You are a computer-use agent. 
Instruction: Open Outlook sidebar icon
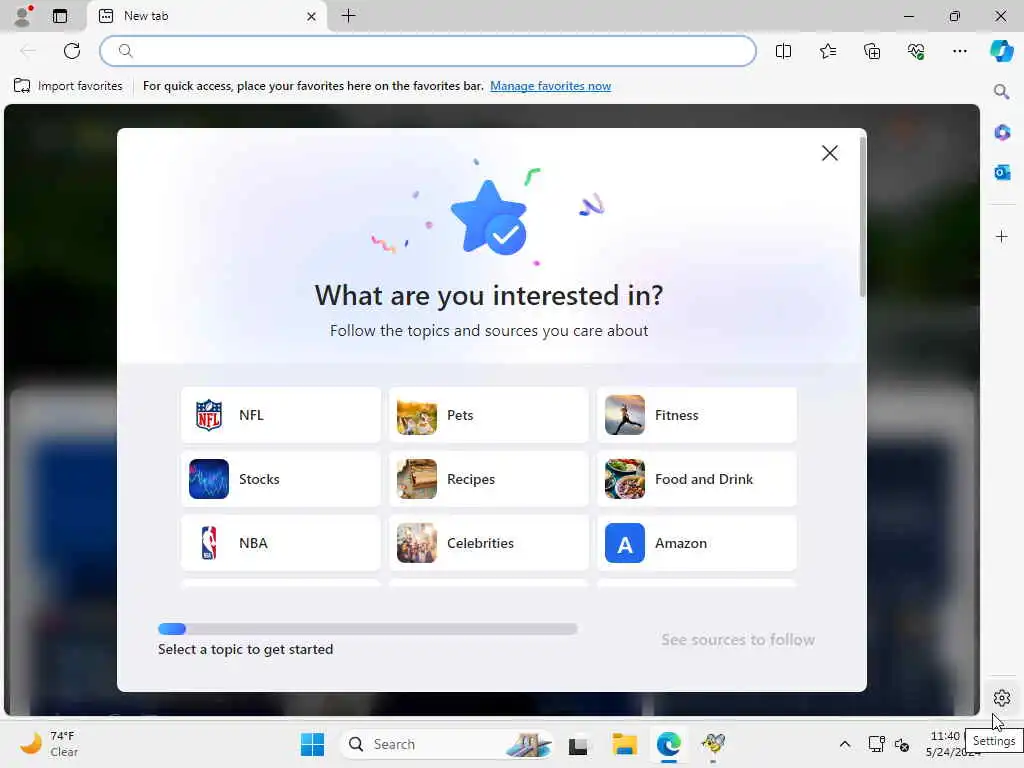coord(1002,172)
